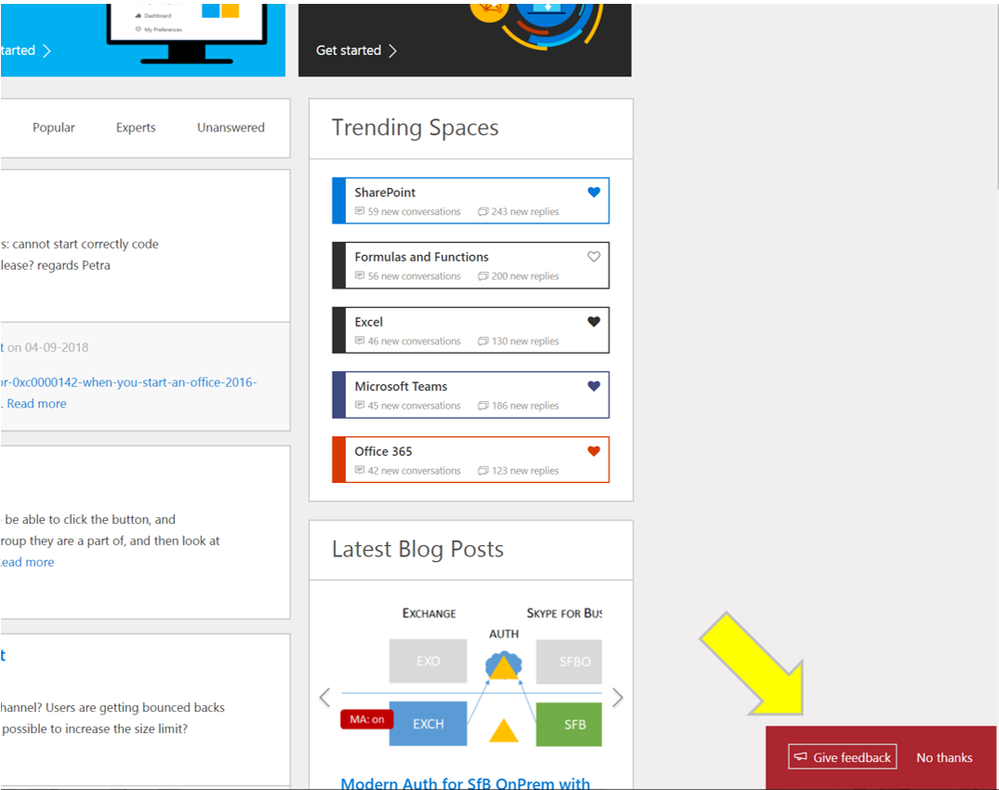Click the megaphone icon in Give feedback
999x790 pixels.
[x=800, y=756]
